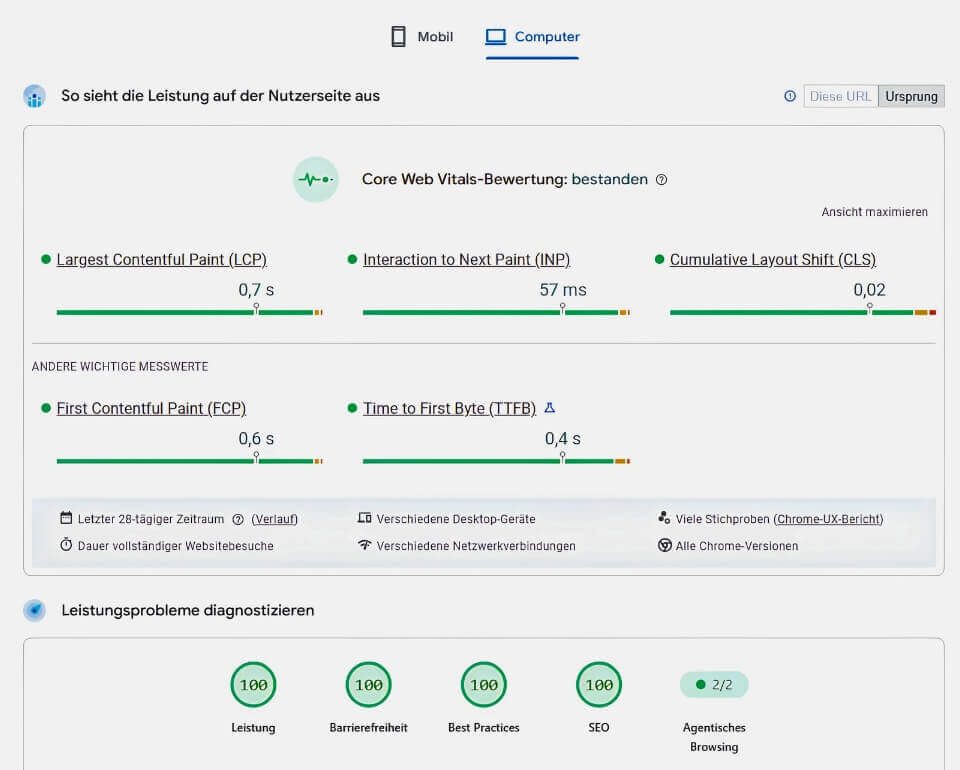Click the Chrome icon by Alle Chrome-Versionen
The image size is (960, 770).
(664, 545)
